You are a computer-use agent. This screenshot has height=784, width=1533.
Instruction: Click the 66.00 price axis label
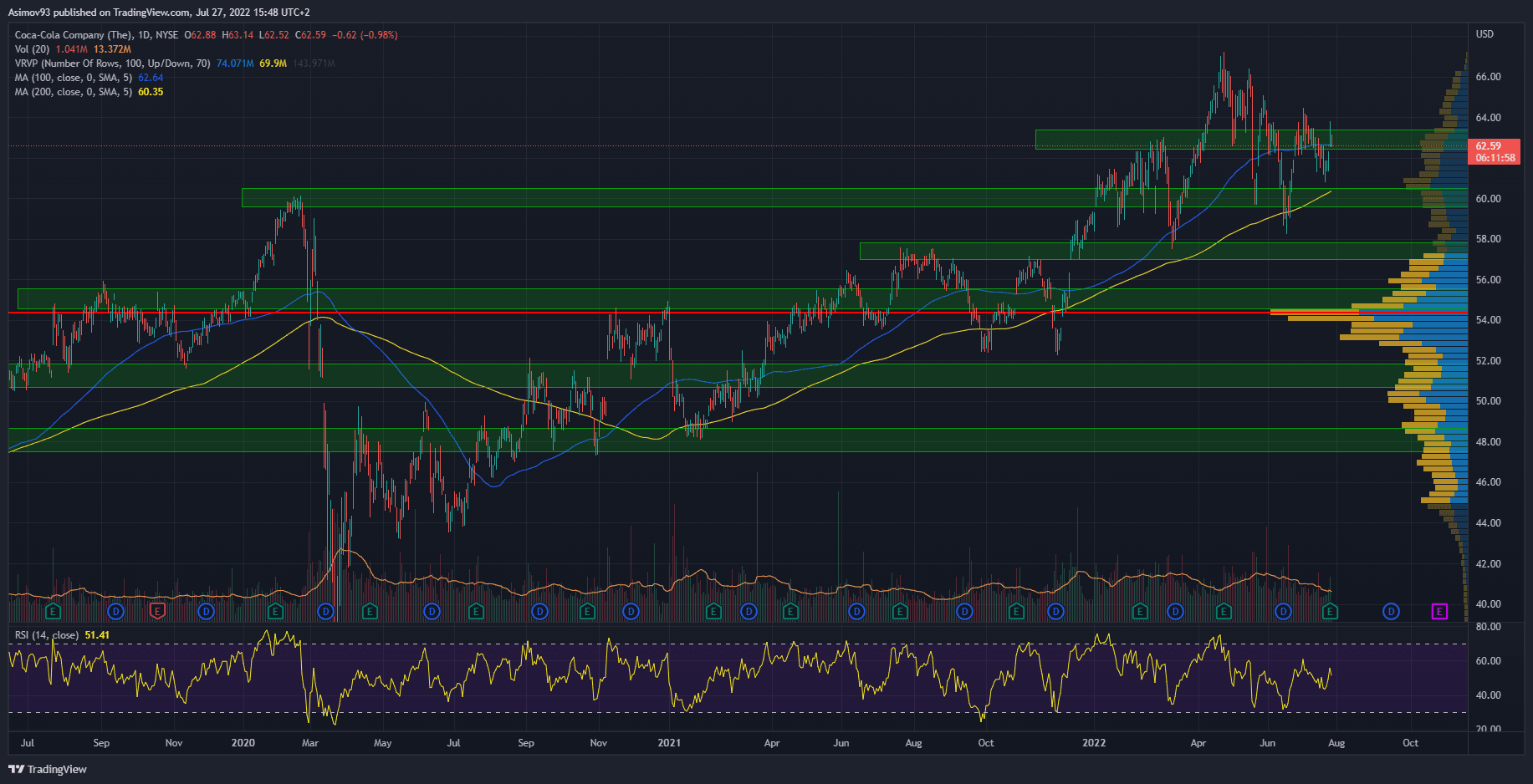point(1488,77)
